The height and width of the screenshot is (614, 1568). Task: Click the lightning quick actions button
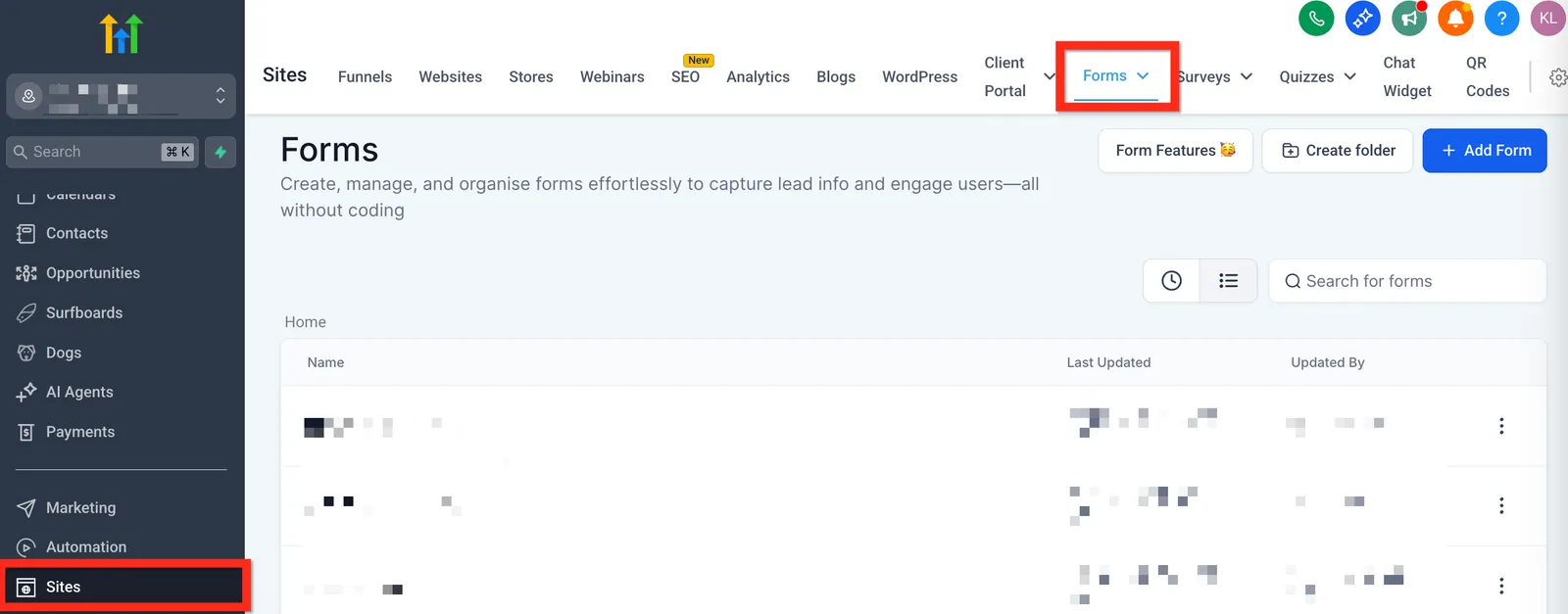220,152
